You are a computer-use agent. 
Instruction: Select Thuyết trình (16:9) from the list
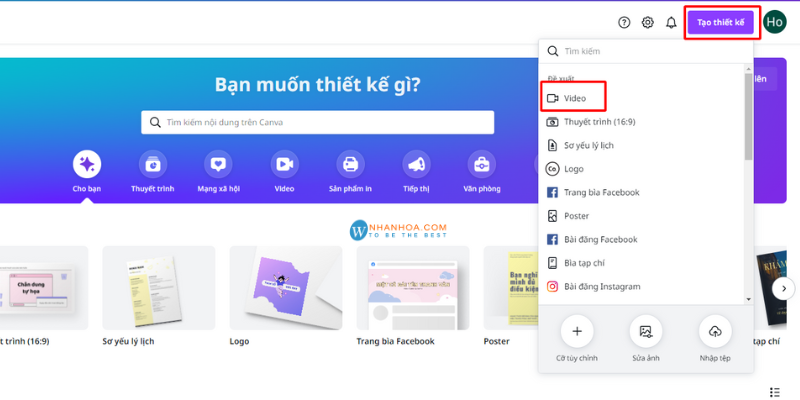(x=642, y=122)
